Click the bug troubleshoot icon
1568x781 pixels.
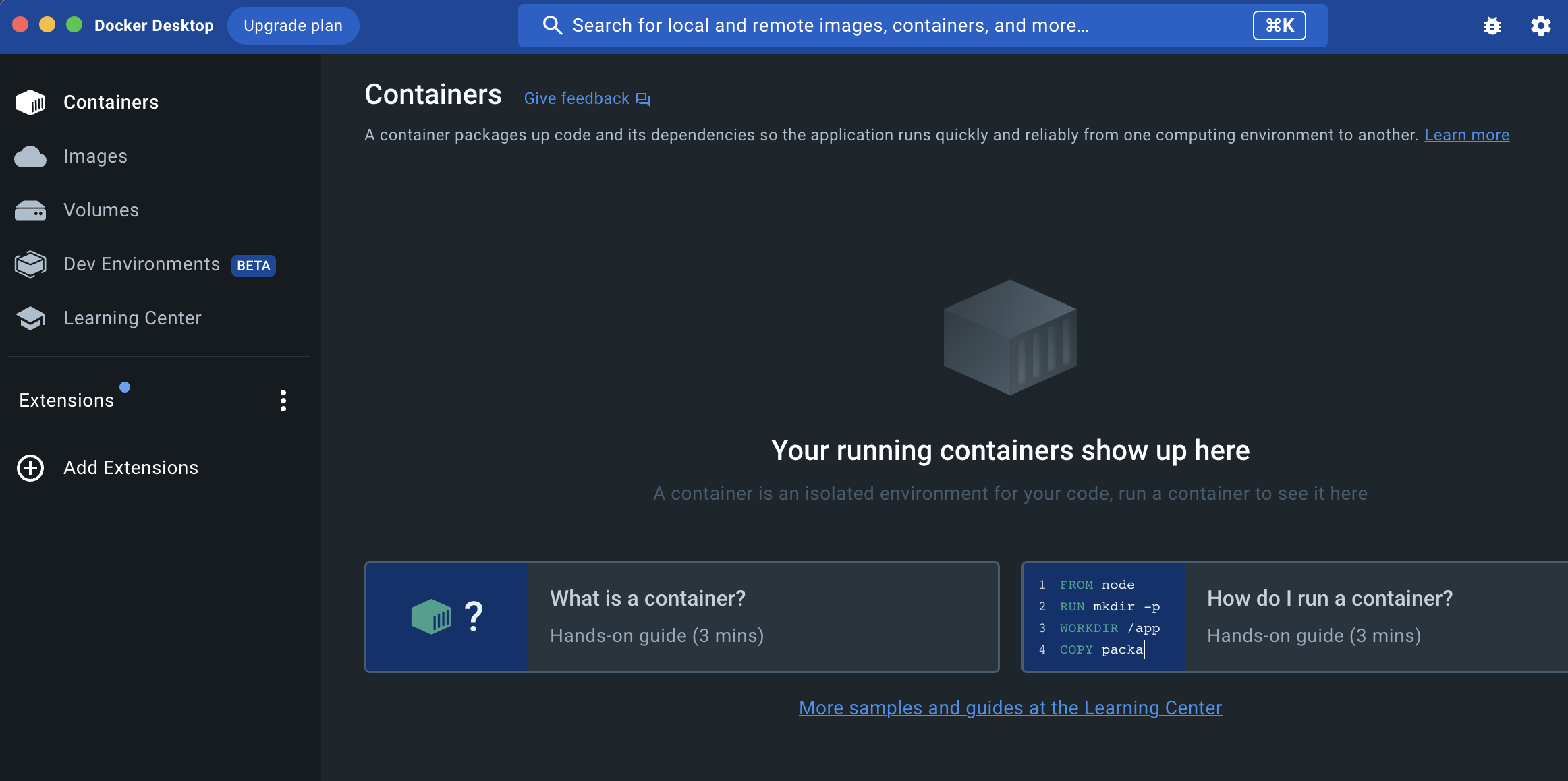(1492, 26)
